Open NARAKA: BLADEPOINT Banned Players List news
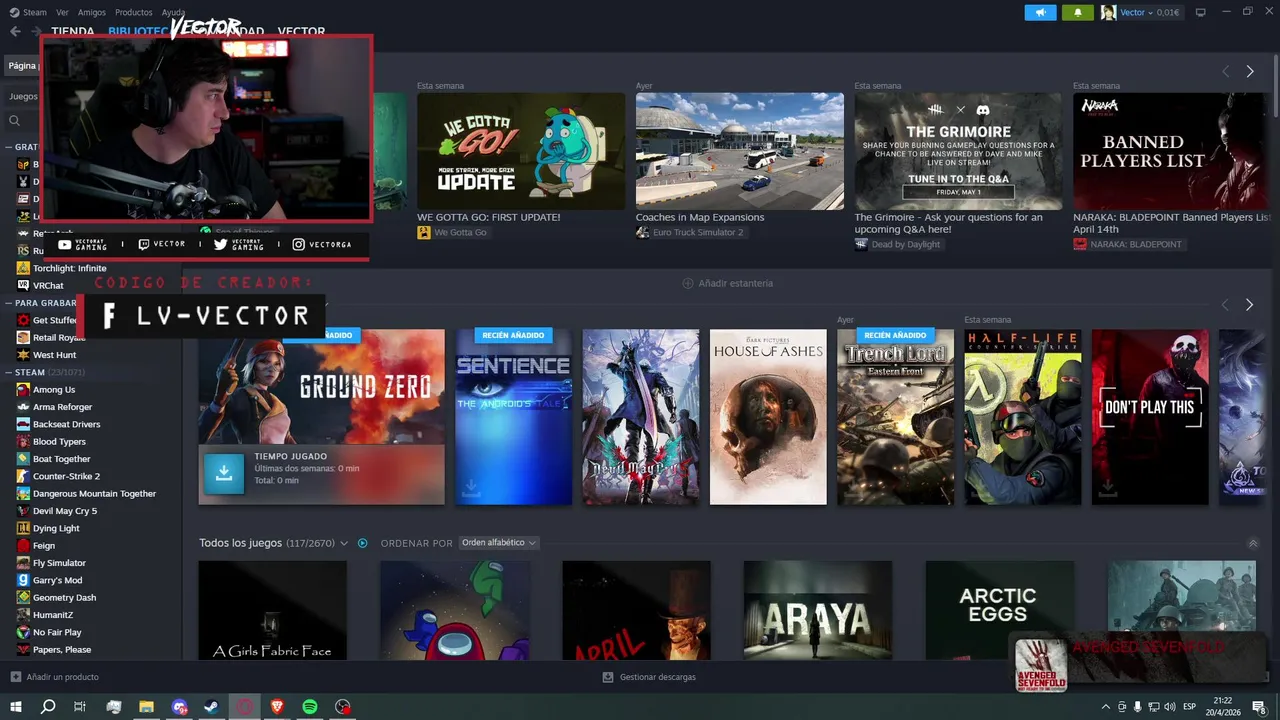Screen dimensions: 1280x720 [1171, 223]
